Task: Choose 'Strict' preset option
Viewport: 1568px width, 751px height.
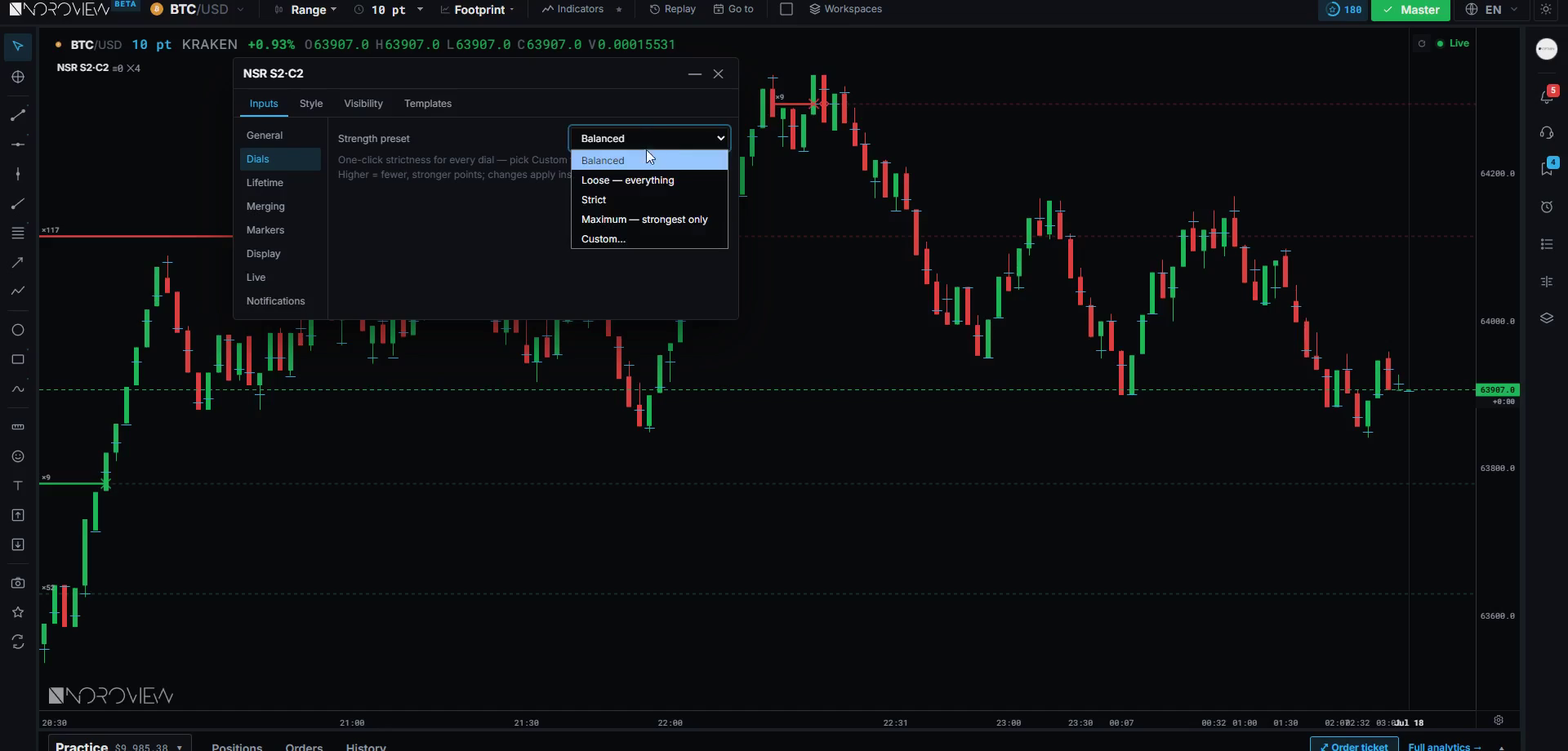Action: (x=649, y=200)
